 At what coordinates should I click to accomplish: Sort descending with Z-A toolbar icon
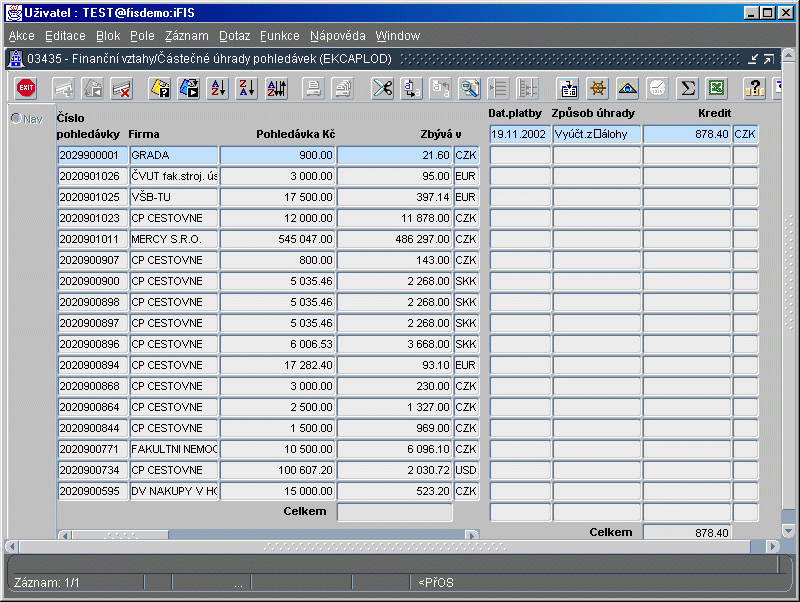click(247, 88)
